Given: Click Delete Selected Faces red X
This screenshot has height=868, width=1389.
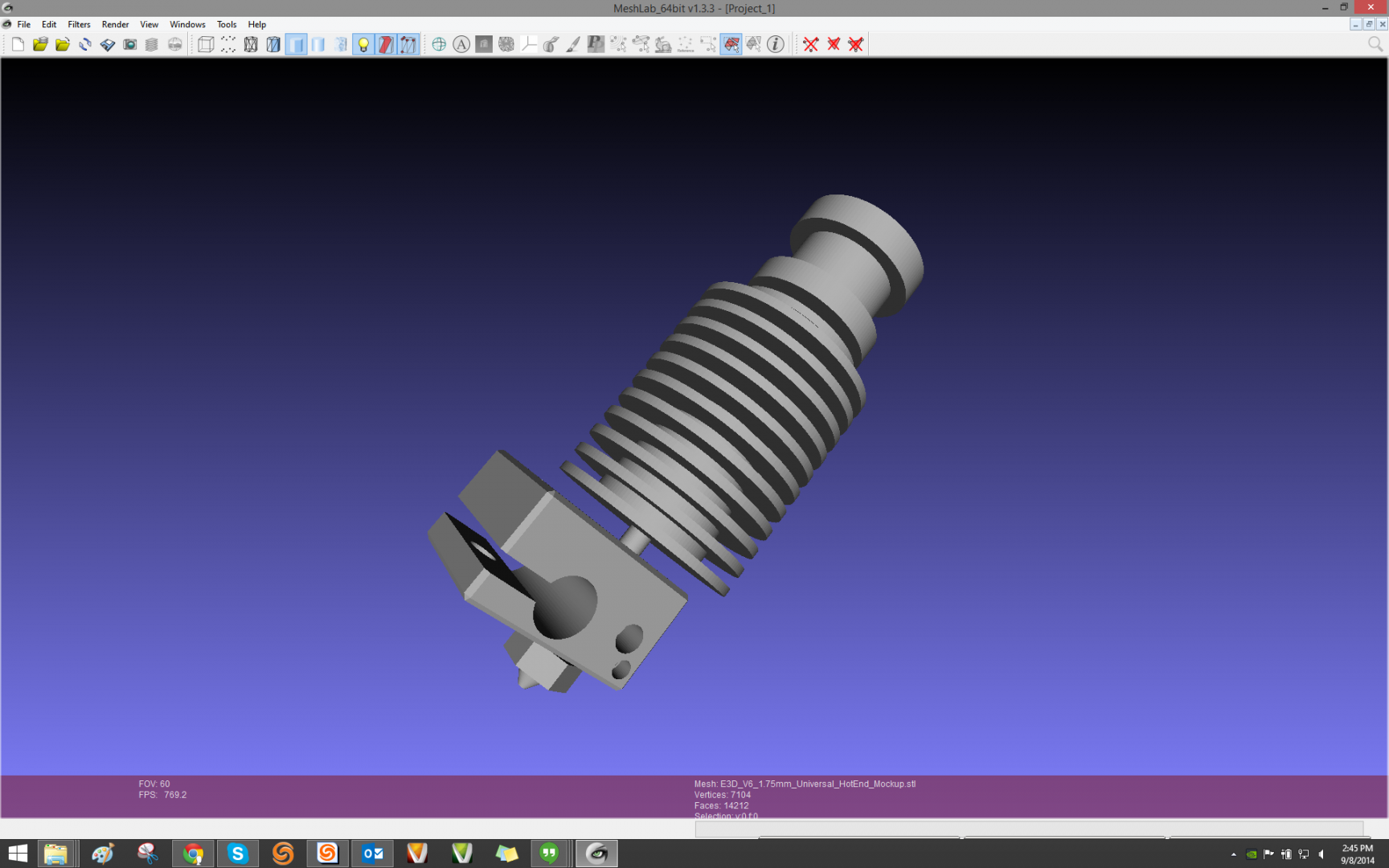Looking at the screenshot, I should tap(811, 45).
